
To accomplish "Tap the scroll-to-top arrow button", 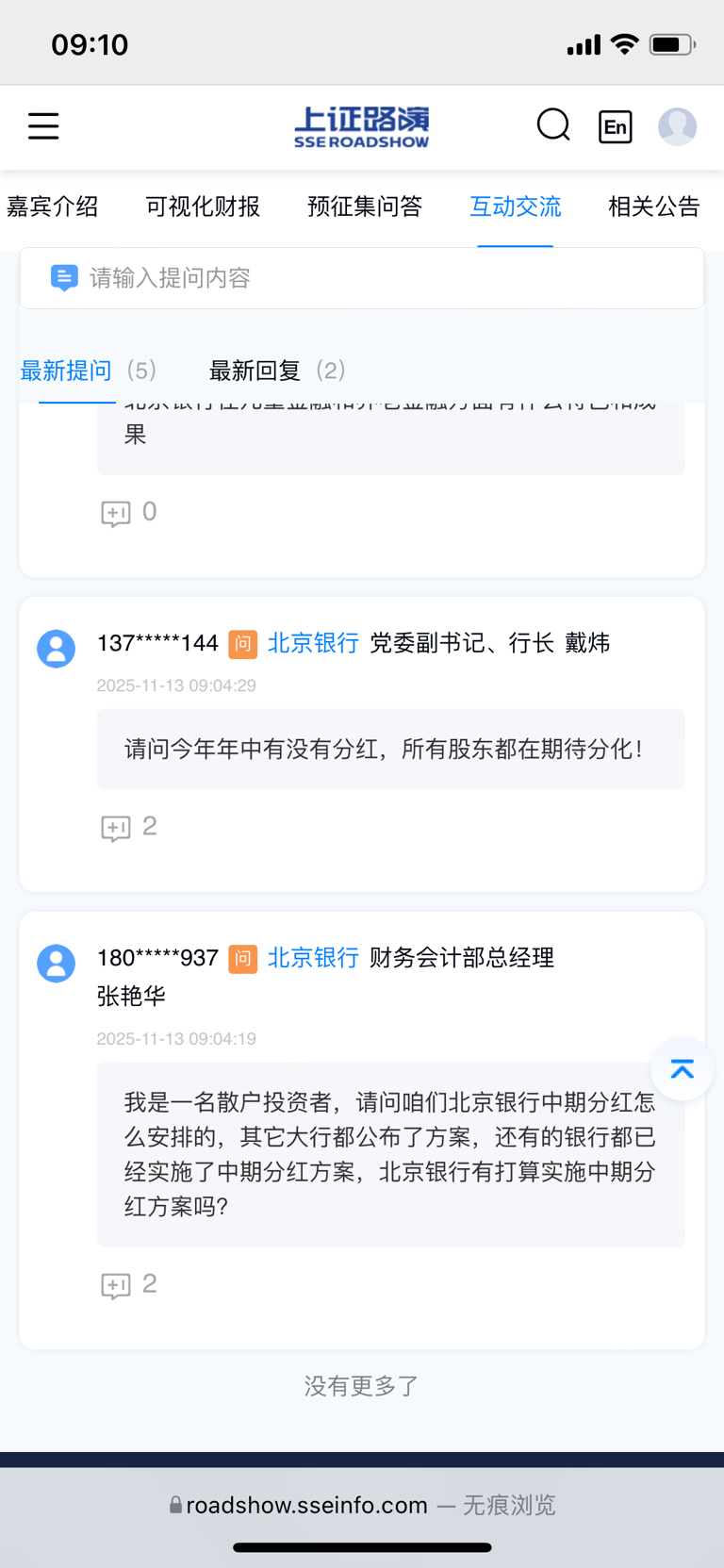I will (x=682, y=1069).
